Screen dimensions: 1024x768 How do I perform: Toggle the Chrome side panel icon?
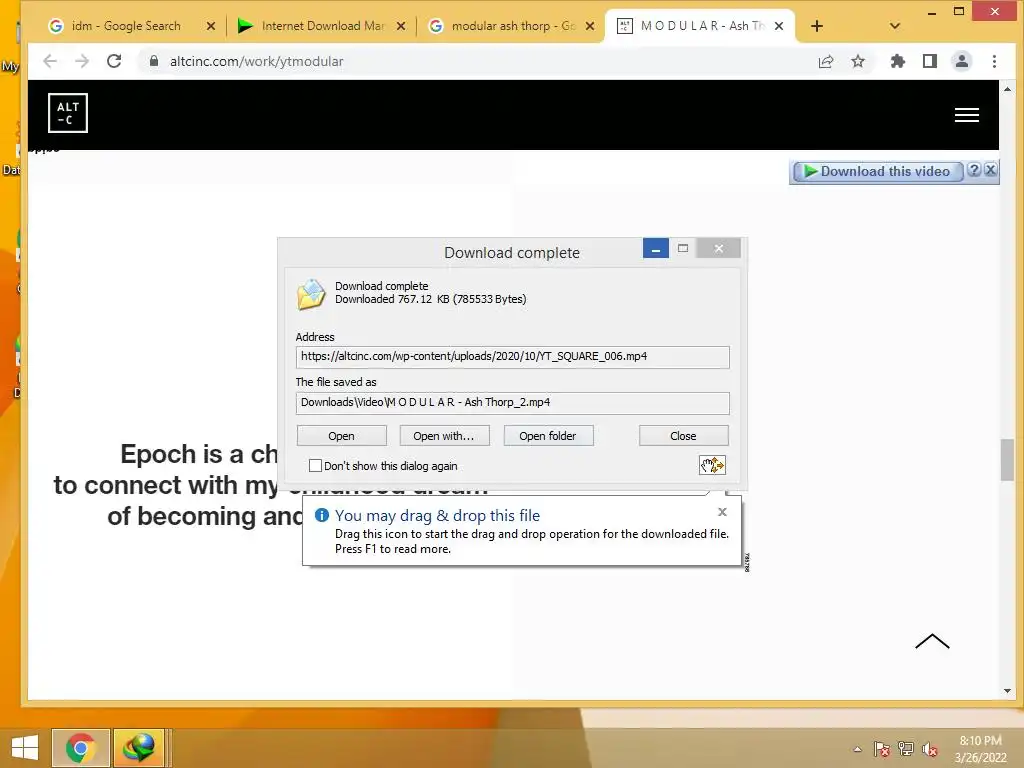coord(930,61)
